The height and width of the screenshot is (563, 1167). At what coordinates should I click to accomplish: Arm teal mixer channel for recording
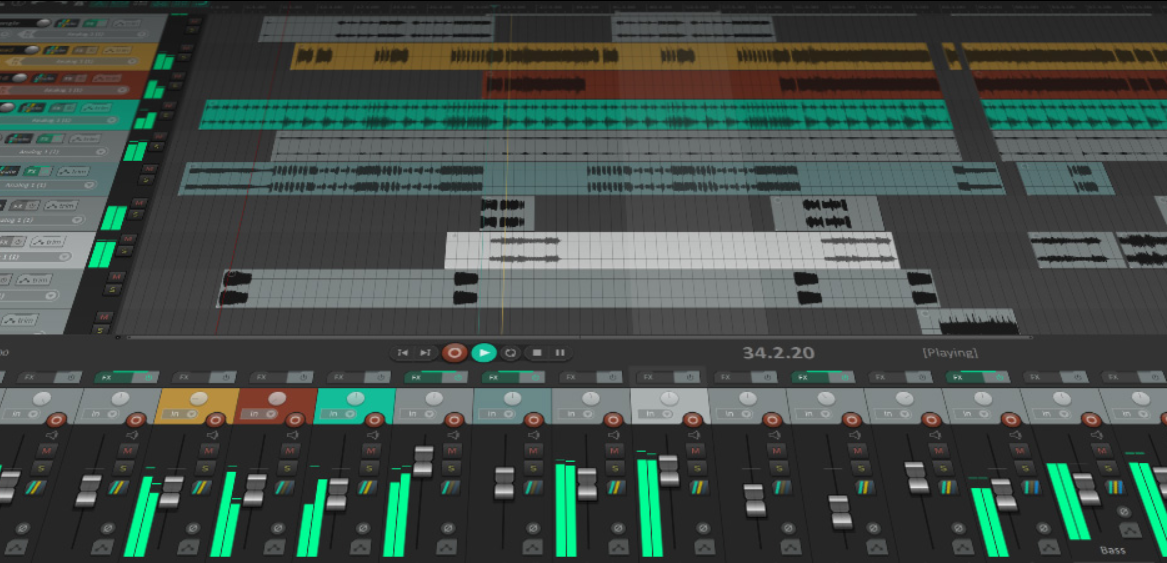(374, 421)
